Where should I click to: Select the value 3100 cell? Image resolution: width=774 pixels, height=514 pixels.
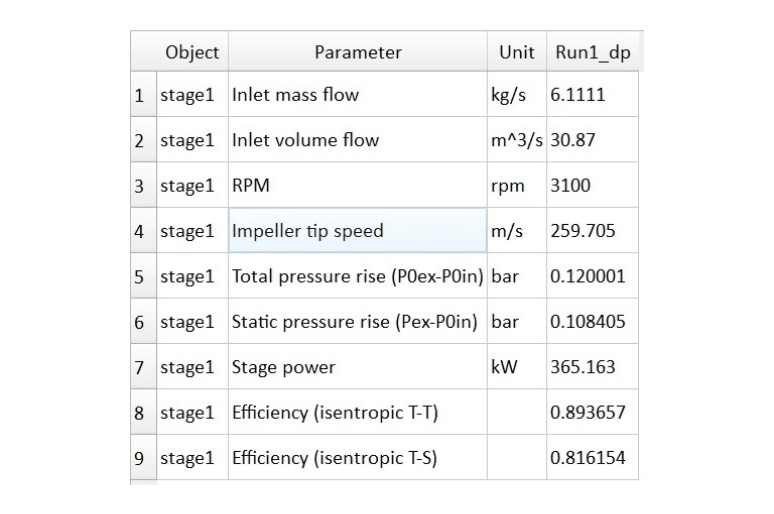coord(592,185)
